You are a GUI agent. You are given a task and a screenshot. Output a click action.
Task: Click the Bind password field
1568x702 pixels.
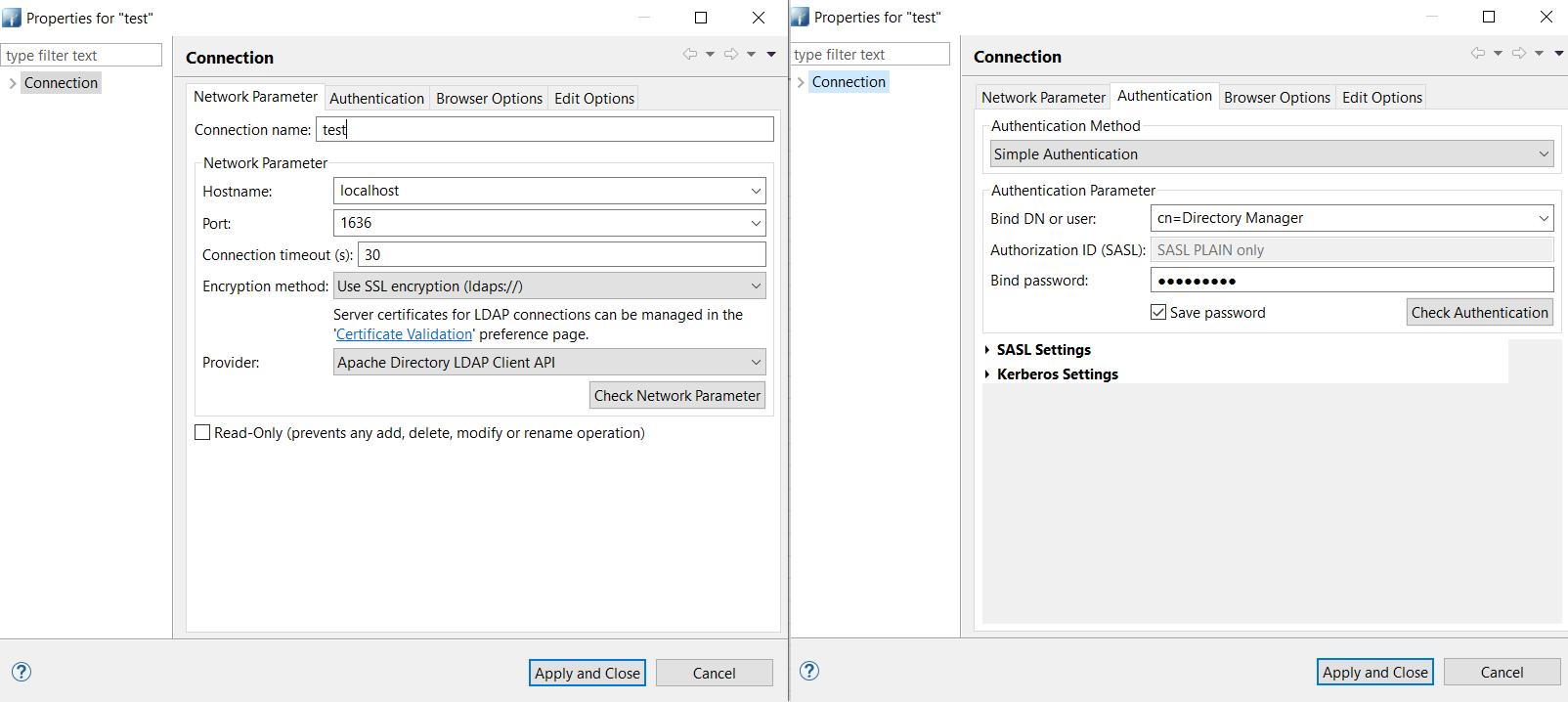coord(1351,281)
